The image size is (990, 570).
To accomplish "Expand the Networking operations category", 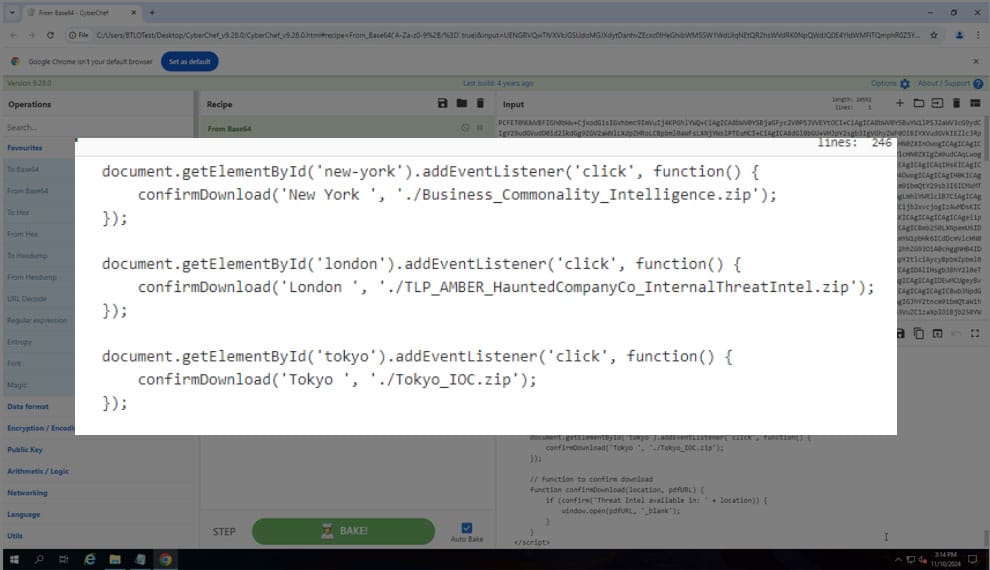I will [x=27, y=493].
